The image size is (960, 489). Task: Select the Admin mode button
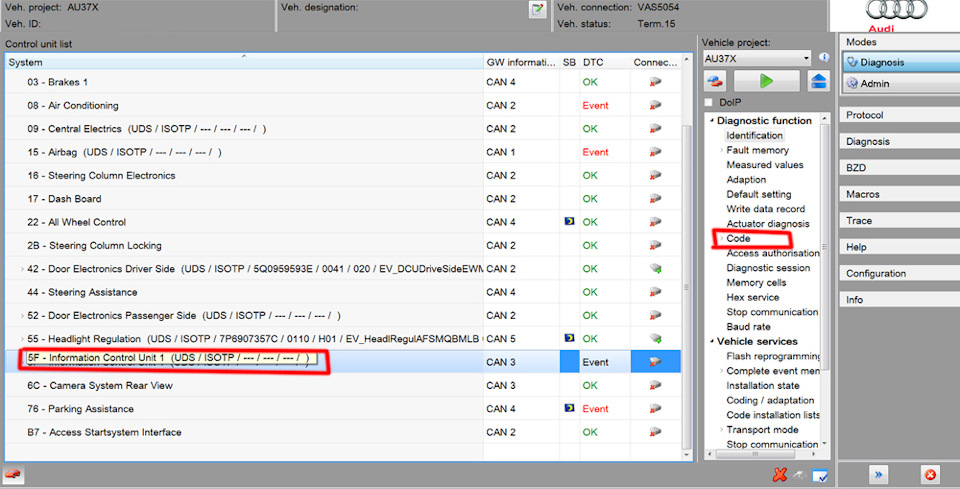901,84
